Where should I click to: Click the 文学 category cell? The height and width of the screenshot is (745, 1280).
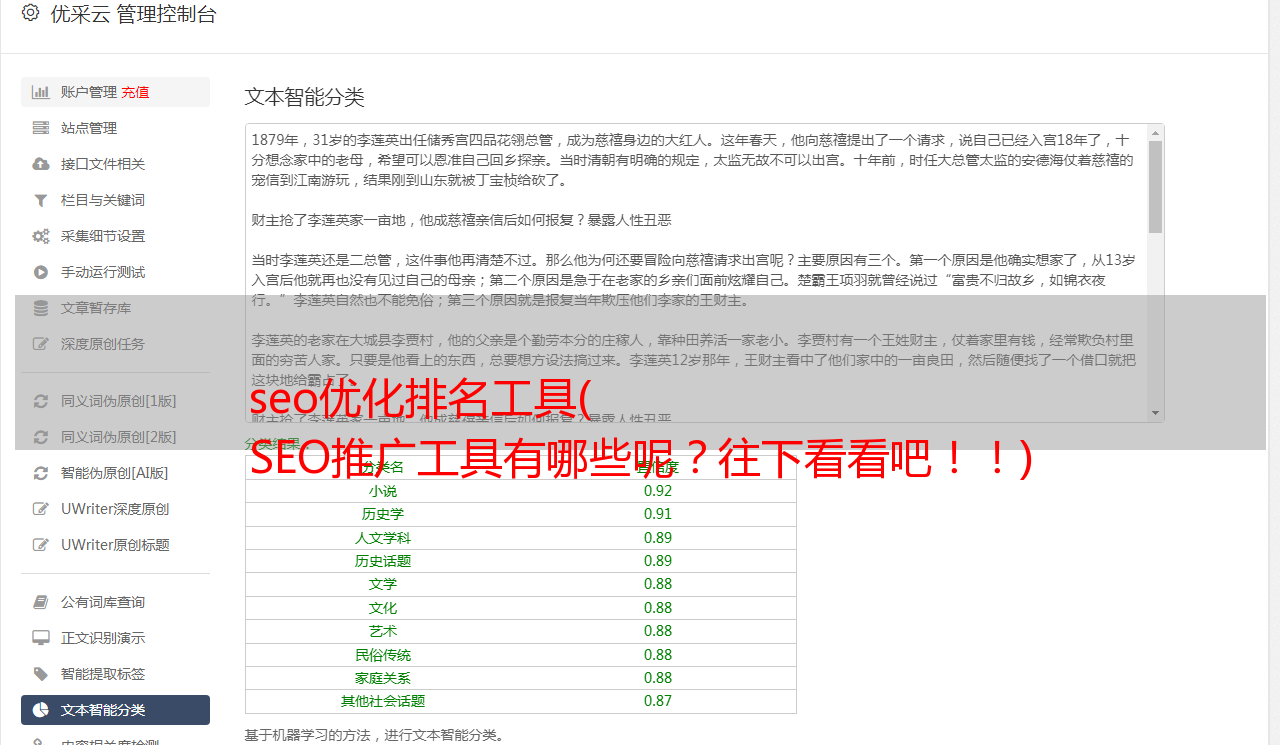pyautogui.click(x=383, y=584)
